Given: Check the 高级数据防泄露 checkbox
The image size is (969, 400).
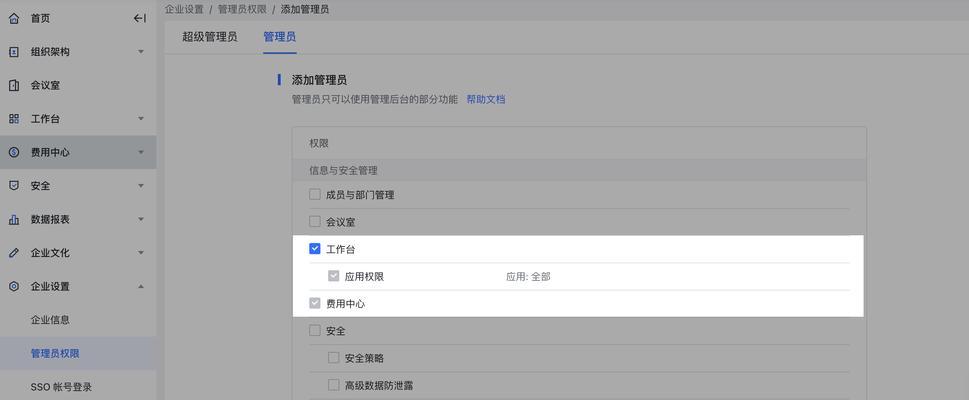Looking at the screenshot, I should [x=334, y=385].
